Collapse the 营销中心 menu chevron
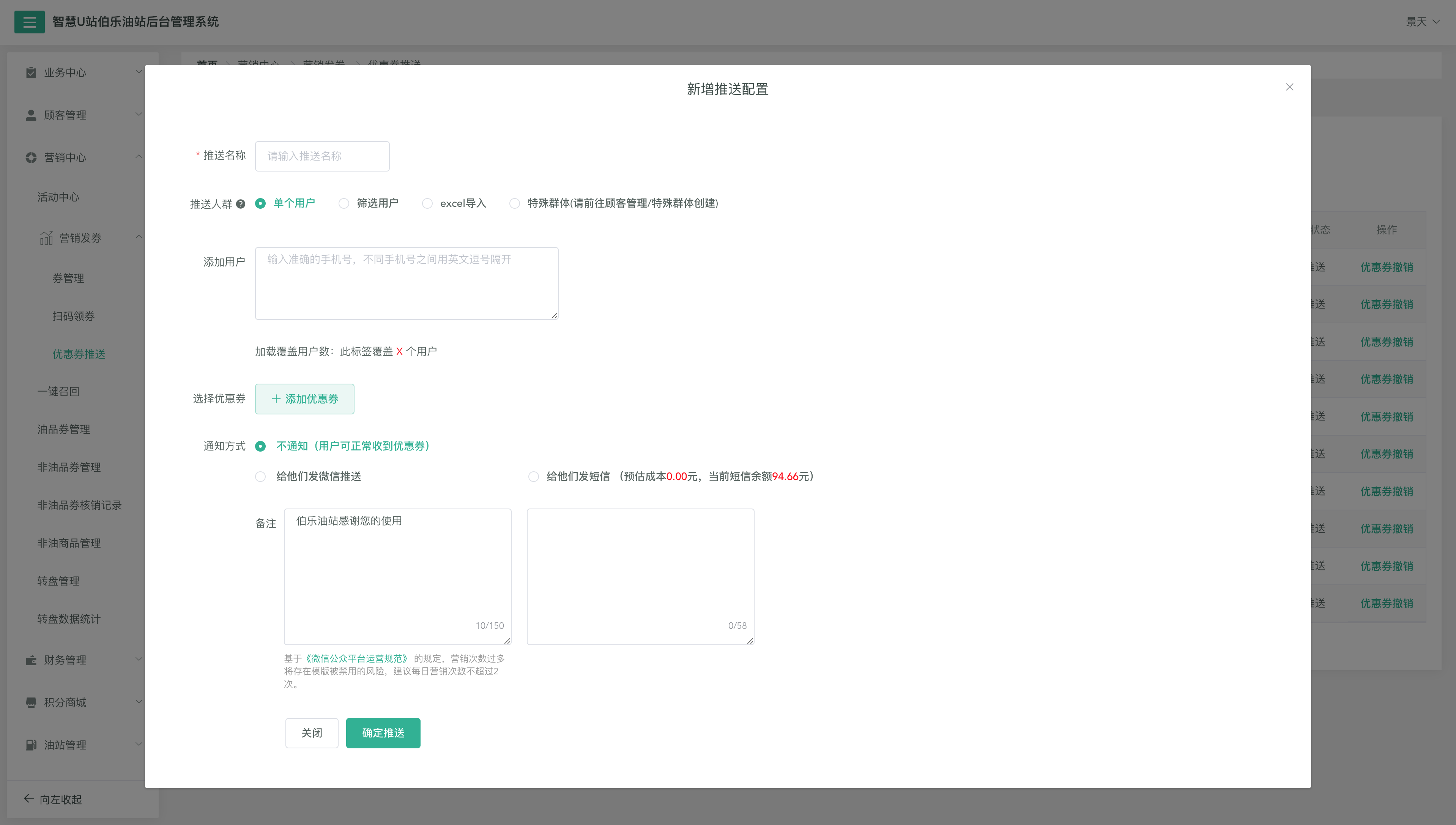Viewport: 1456px width, 825px height. click(139, 156)
